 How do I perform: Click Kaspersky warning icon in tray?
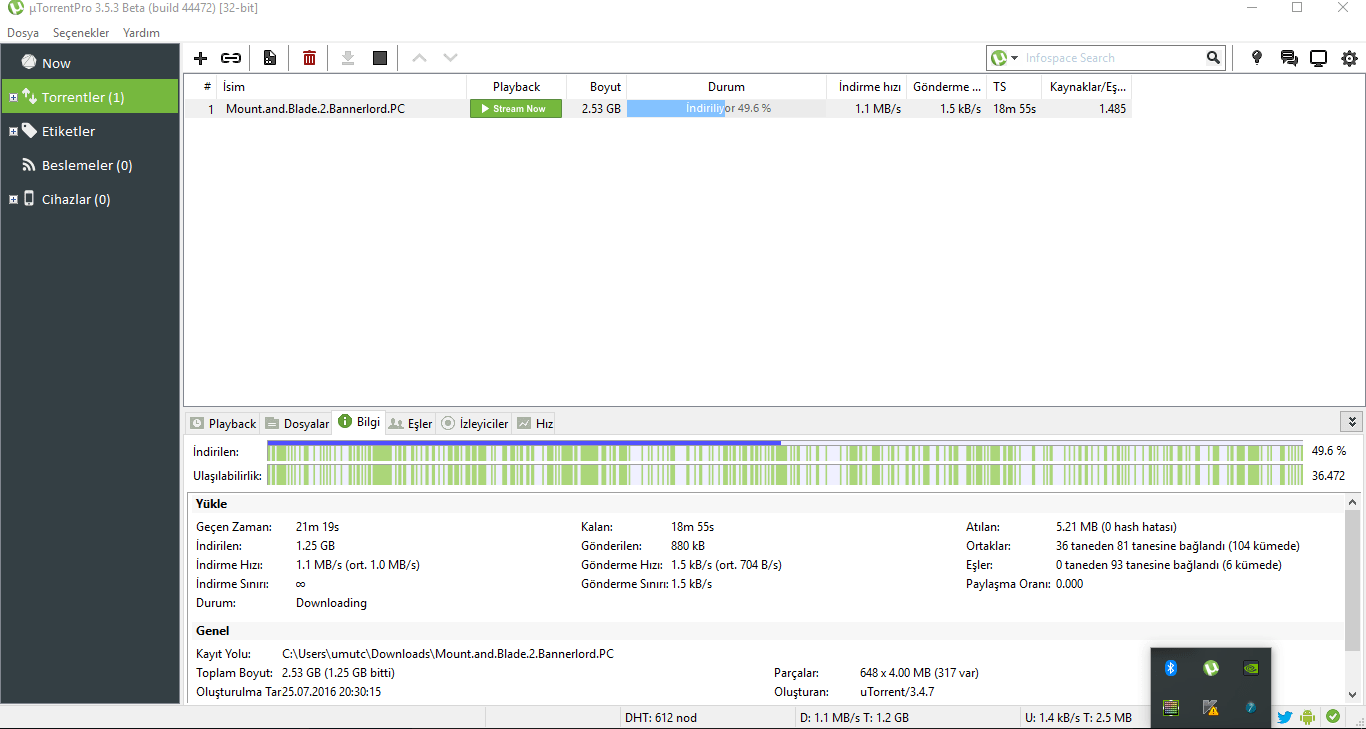(x=1211, y=708)
